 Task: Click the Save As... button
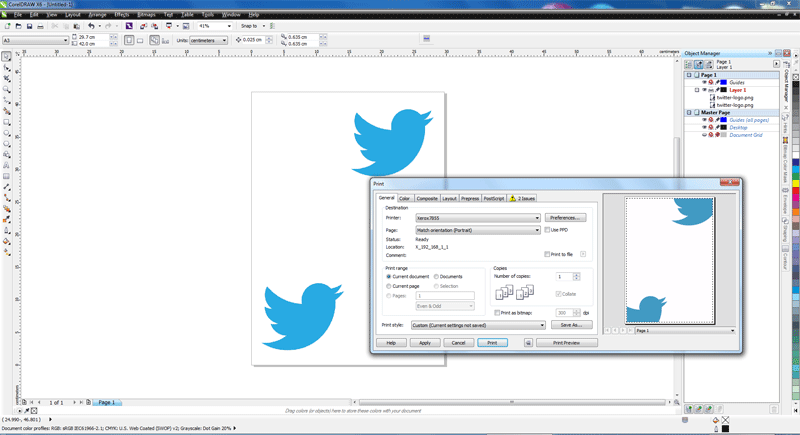click(x=571, y=325)
